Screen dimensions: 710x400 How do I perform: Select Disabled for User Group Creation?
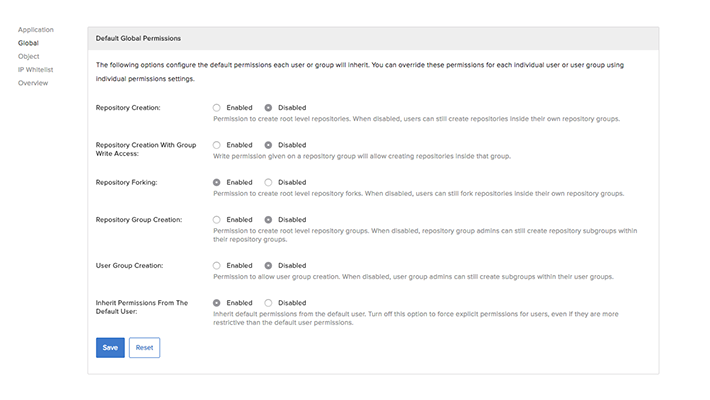[268, 265]
